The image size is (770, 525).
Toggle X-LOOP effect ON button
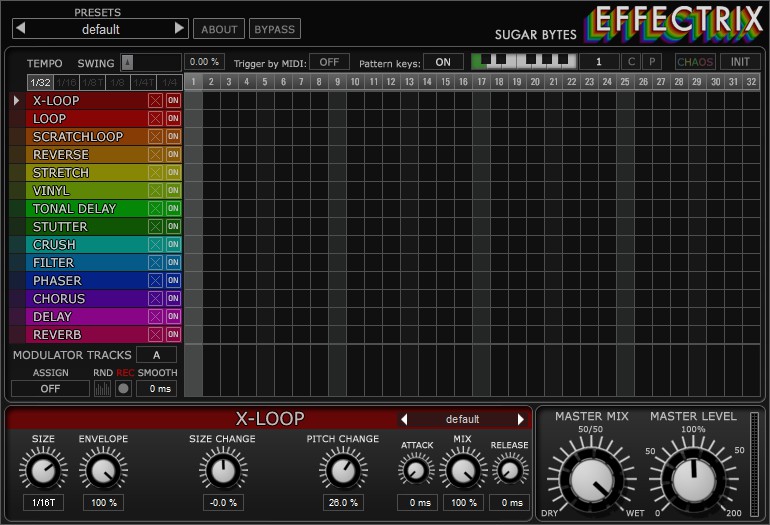(173, 101)
